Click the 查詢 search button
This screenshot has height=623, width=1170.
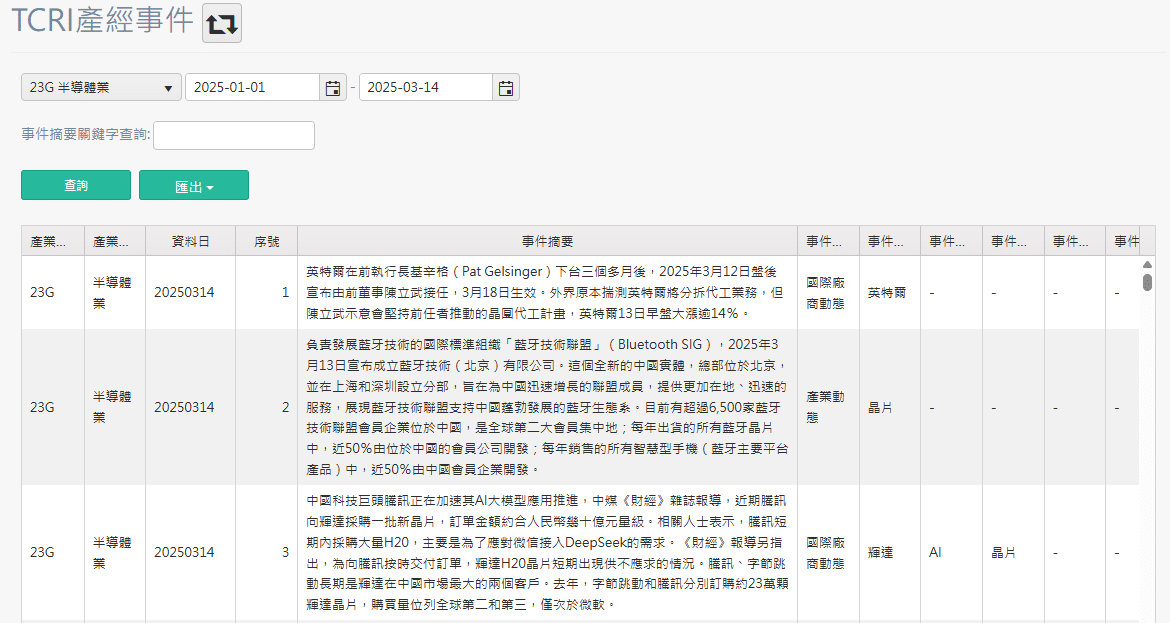[76, 186]
